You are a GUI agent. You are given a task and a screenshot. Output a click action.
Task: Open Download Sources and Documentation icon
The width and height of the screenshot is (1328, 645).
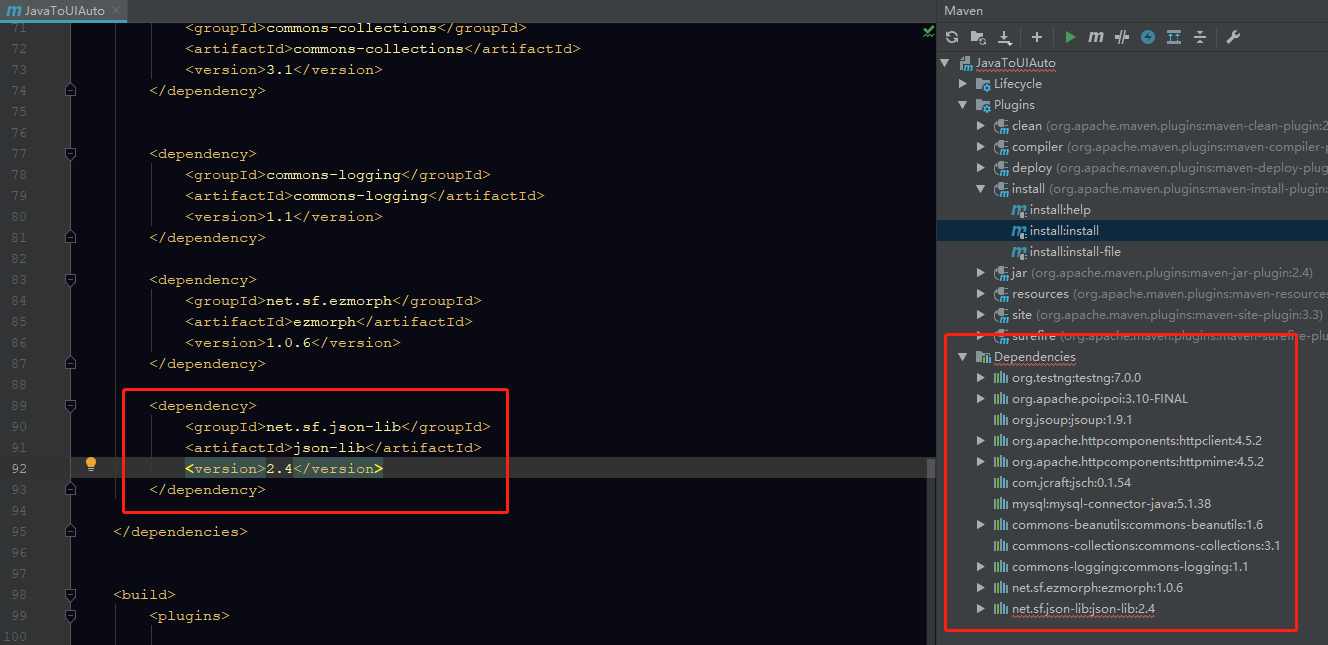click(1006, 37)
